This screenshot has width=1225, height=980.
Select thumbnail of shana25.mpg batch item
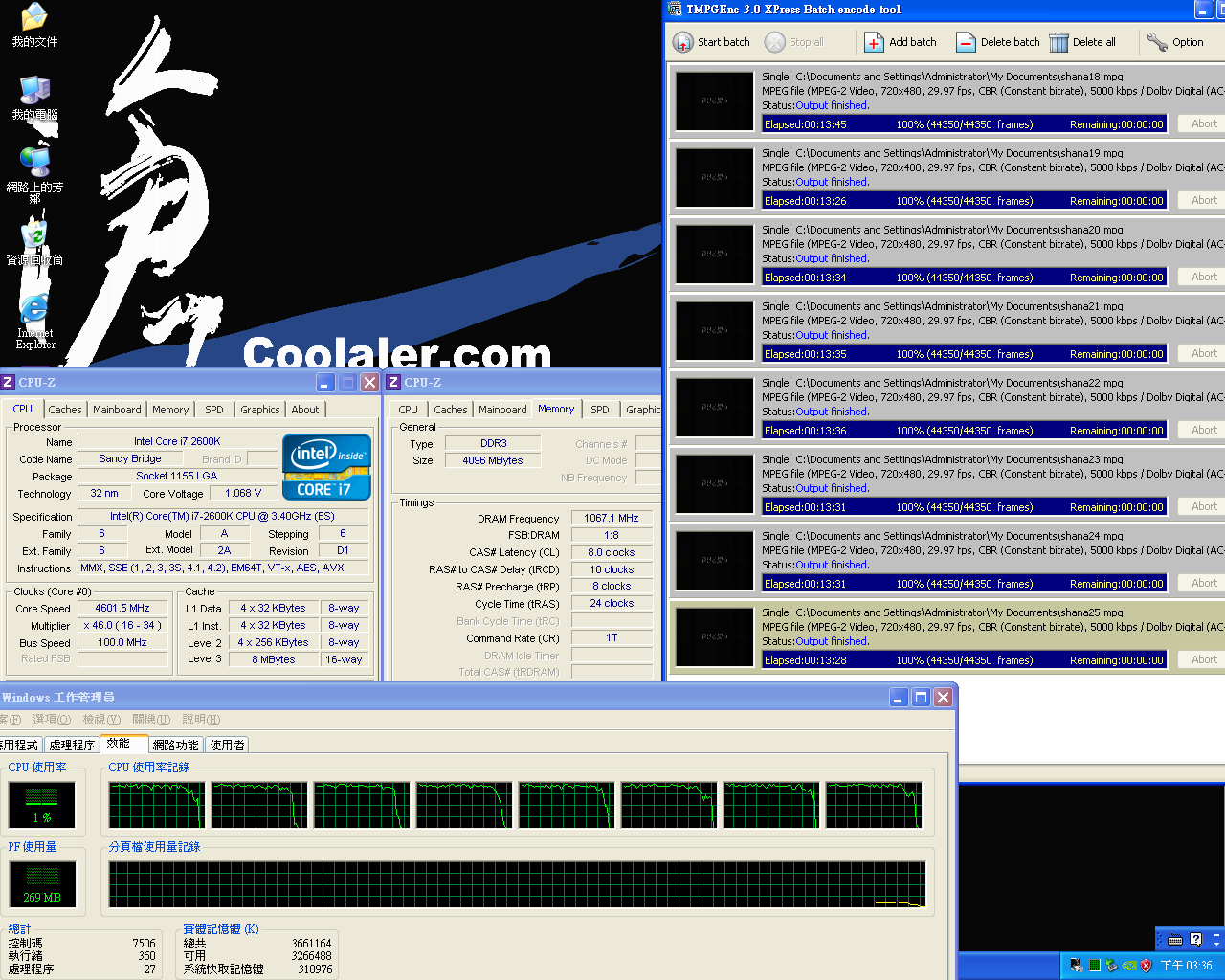[x=715, y=636]
